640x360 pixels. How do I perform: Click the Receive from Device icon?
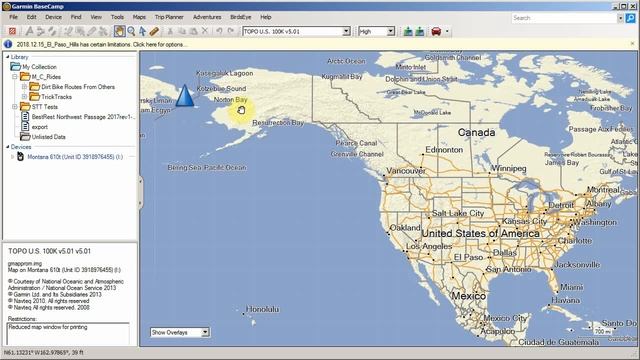point(420,31)
